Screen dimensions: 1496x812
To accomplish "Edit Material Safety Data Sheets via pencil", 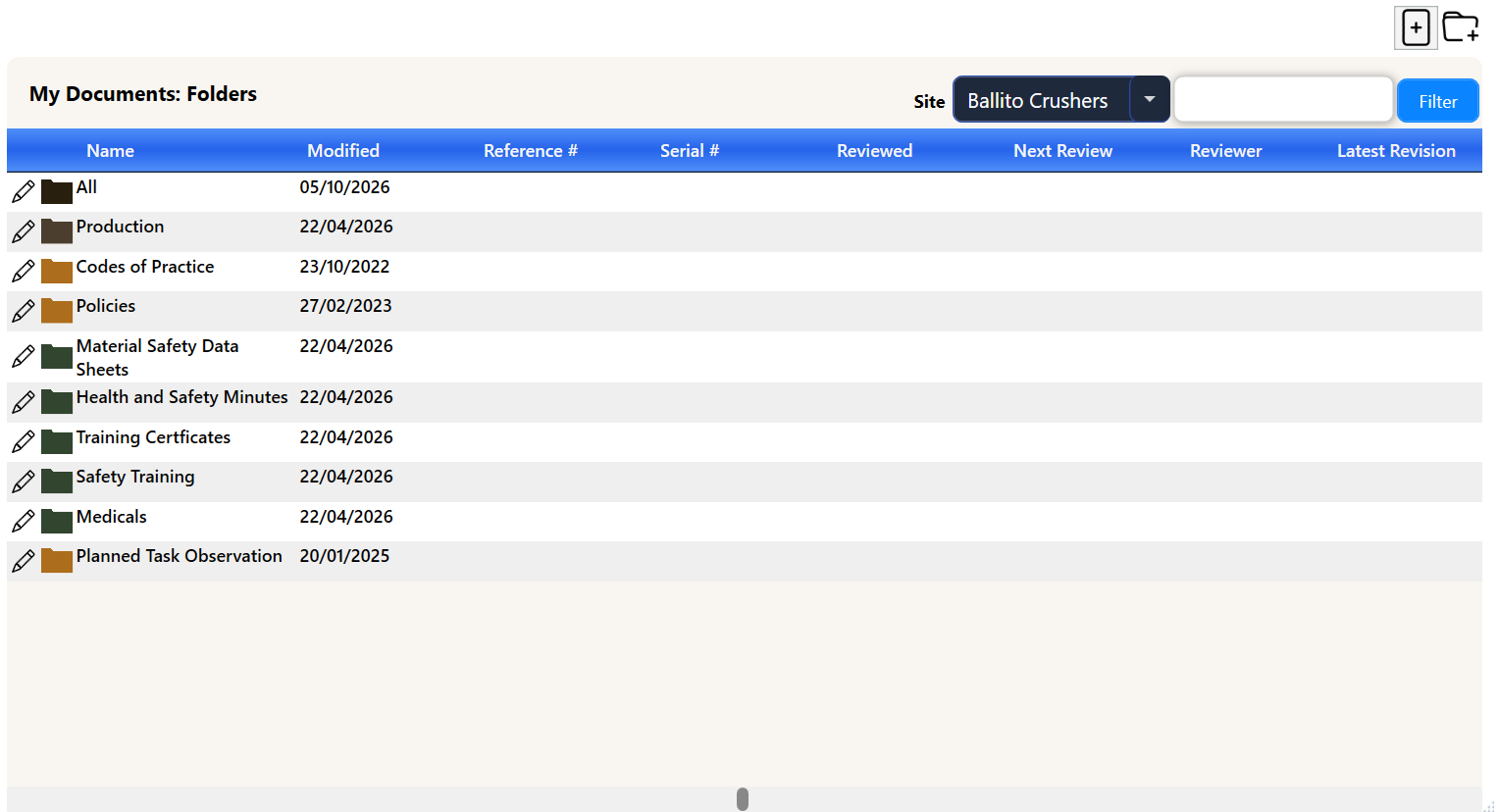I will [24, 356].
